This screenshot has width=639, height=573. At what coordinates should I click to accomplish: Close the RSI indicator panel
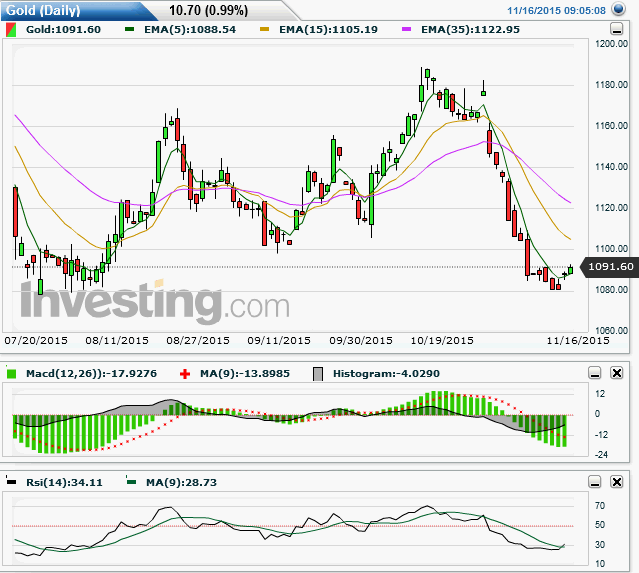click(x=617, y=482)
